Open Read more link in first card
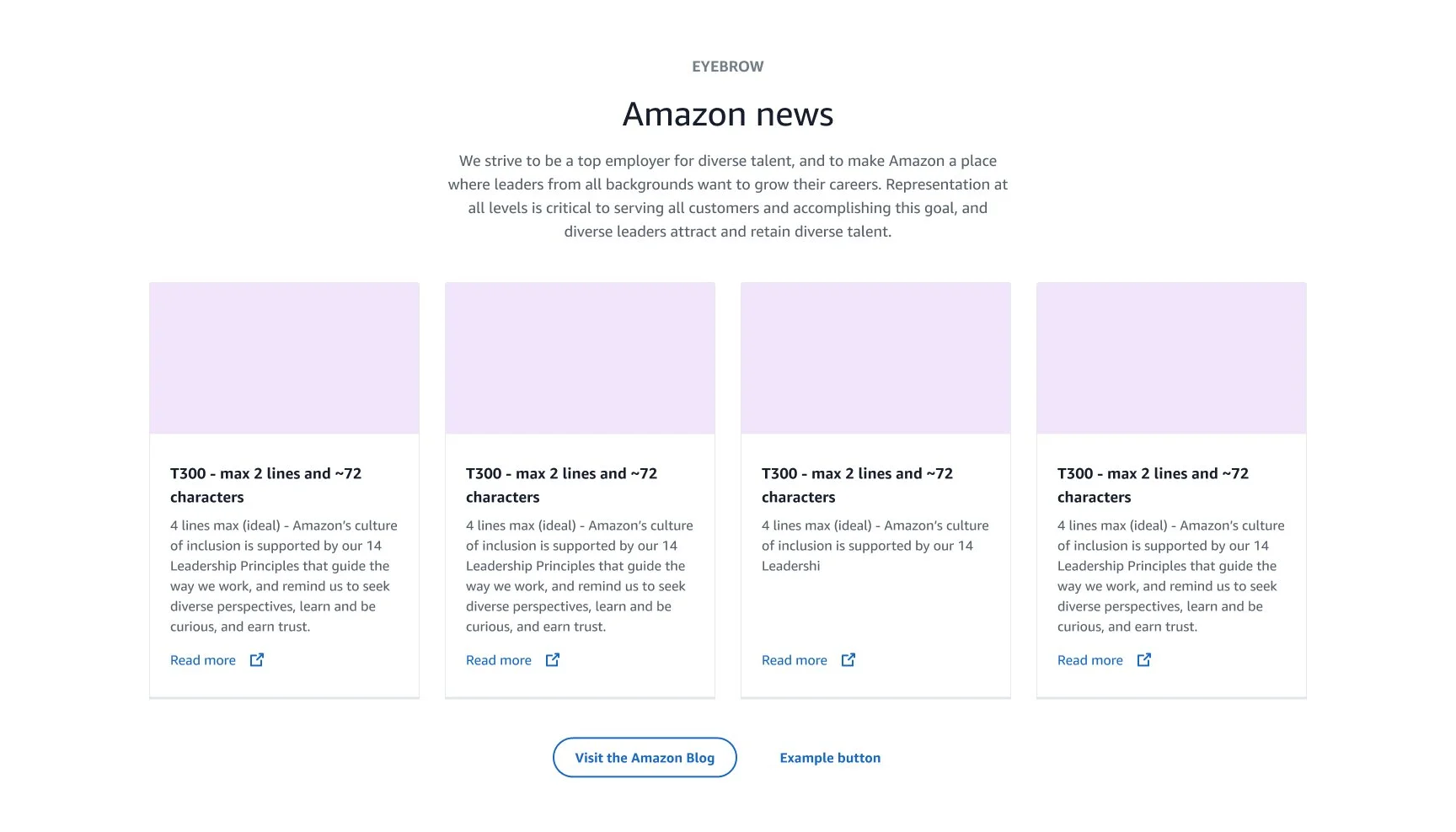This screenshot has height=832, width=1456. [203, 660]
